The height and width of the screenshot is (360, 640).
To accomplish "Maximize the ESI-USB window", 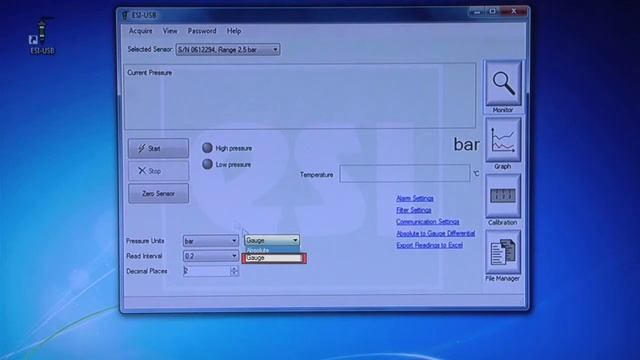I will (x=493, y=12).
